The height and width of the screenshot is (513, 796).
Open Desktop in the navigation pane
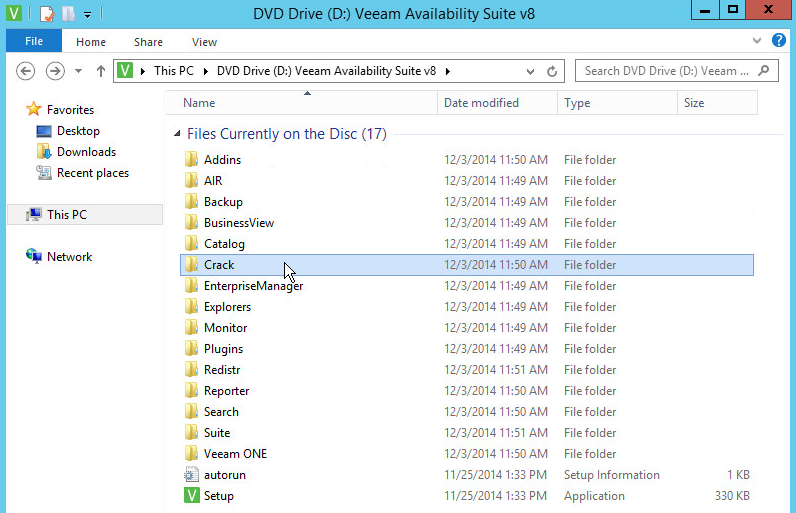(78, 131)
